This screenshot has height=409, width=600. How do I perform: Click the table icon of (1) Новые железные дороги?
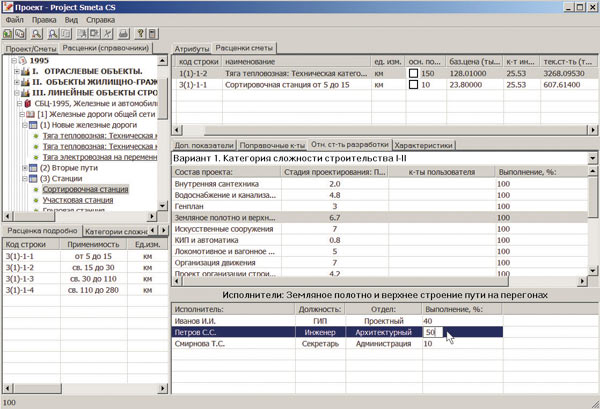33,125
